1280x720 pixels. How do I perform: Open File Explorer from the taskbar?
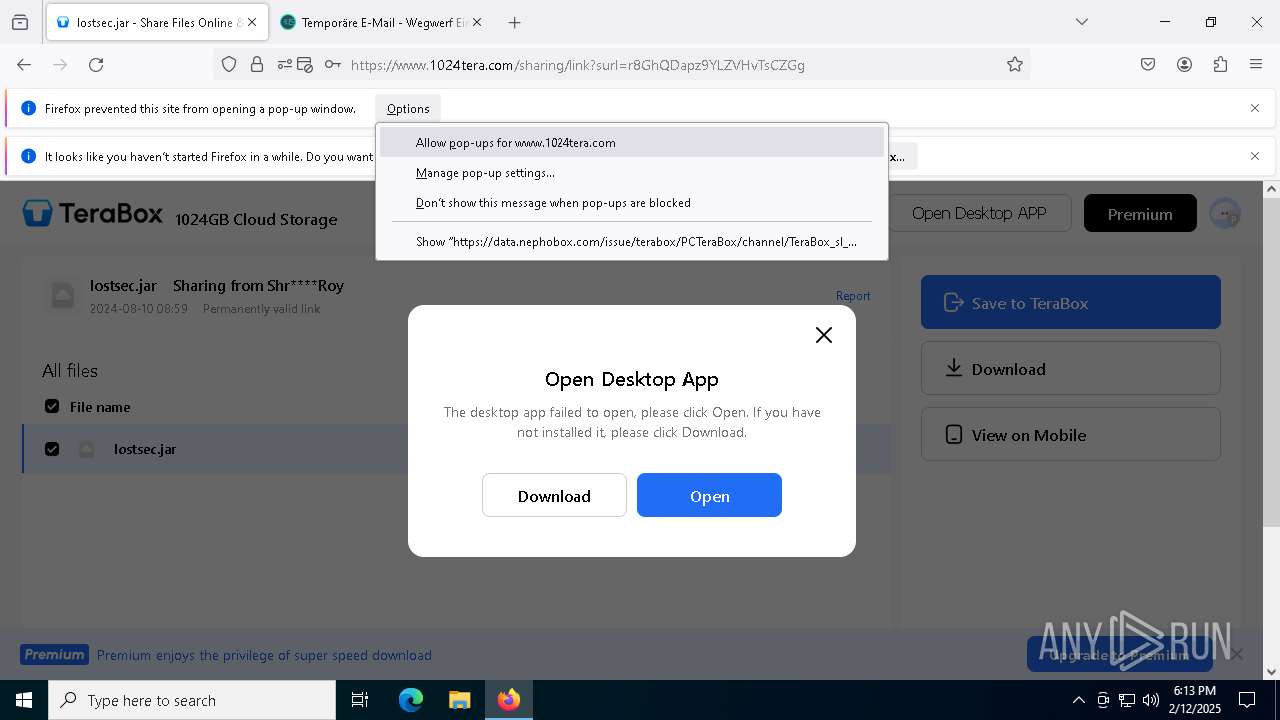[x=459, y=700]
